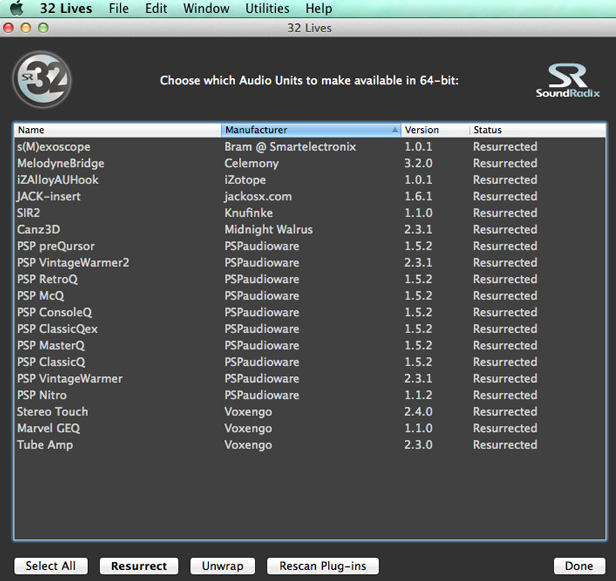616x581 pixels.
Task: Rescan plug-ins using the bottom button
Action: tap(323, 566)
